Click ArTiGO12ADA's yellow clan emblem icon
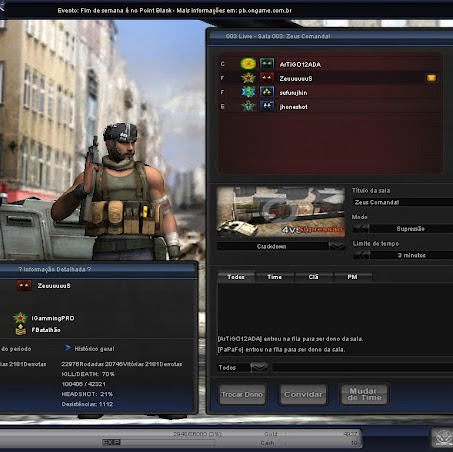The image size is (453, 452). [248, 64]
